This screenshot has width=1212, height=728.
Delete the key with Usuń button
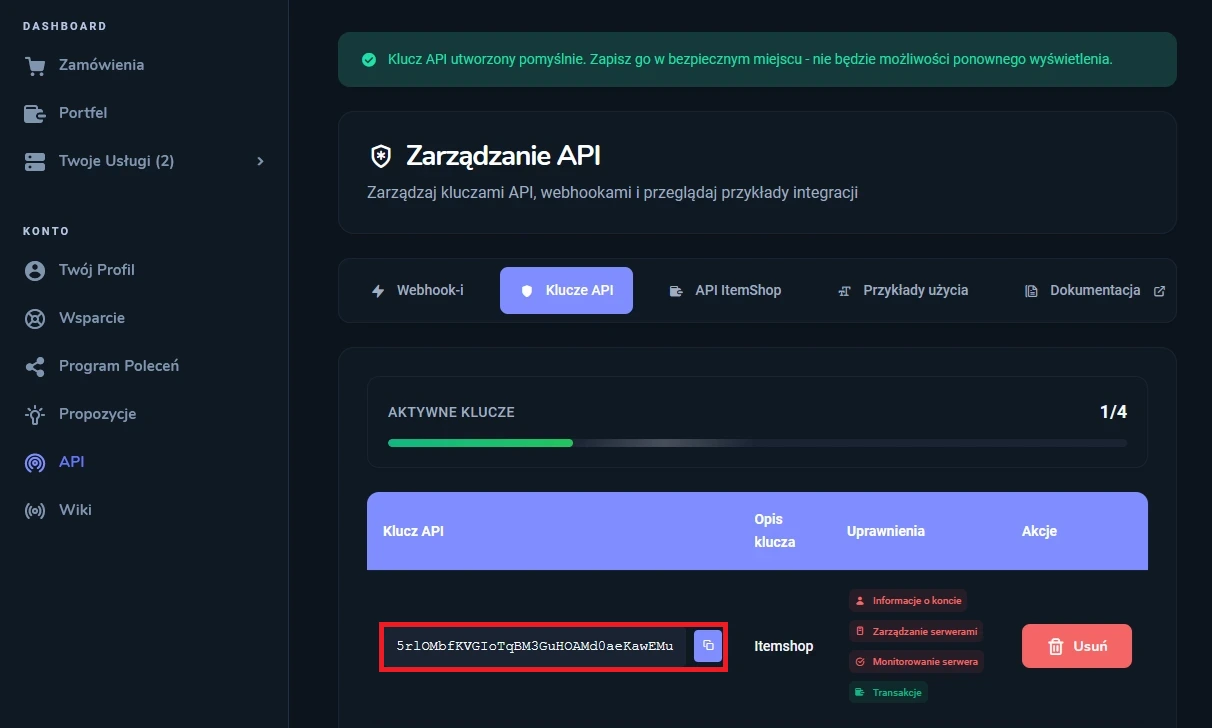coord(1076,646)
